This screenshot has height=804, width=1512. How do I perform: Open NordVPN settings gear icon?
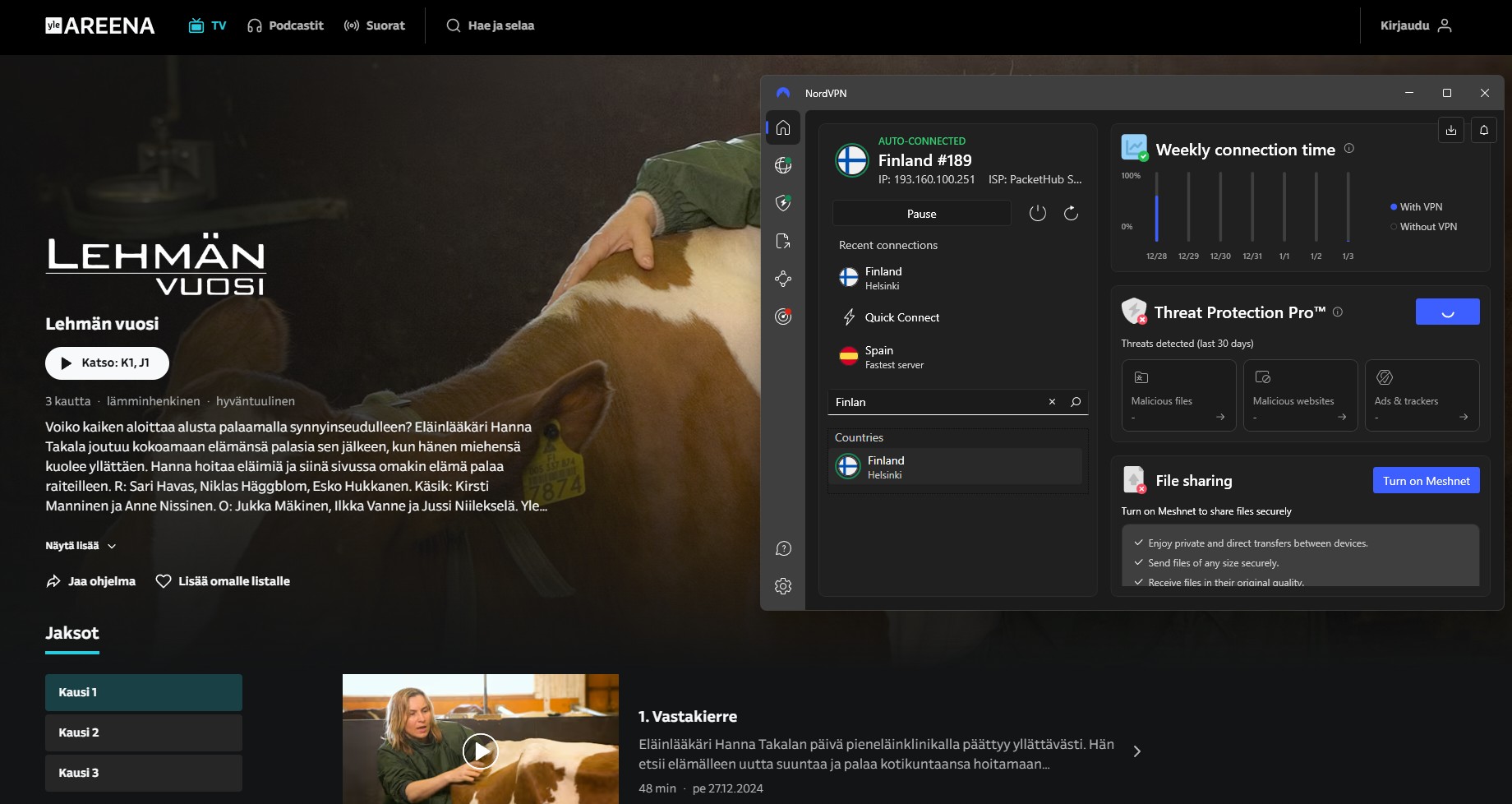point(783,585)
